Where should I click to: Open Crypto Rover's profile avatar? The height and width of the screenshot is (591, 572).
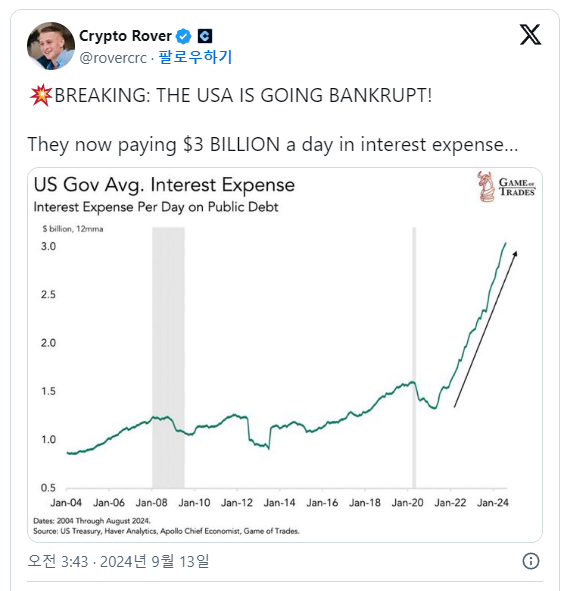(x=51, y=46)
